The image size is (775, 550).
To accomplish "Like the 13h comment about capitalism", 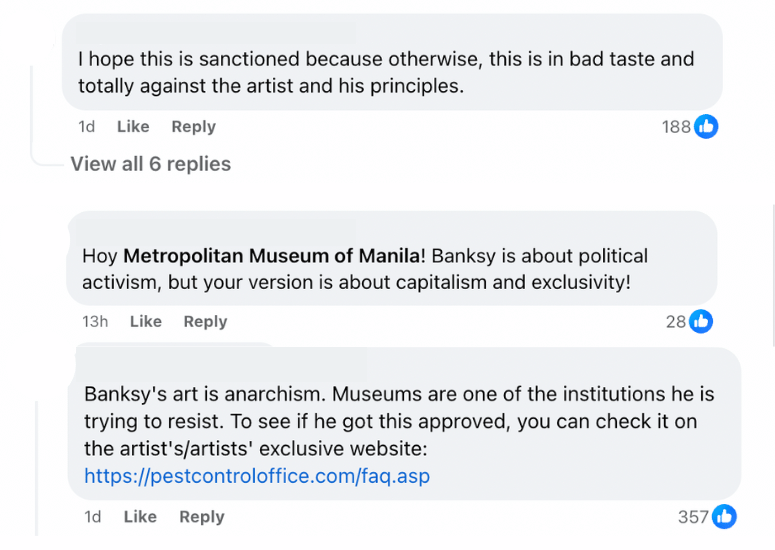I will coord(146,321).
